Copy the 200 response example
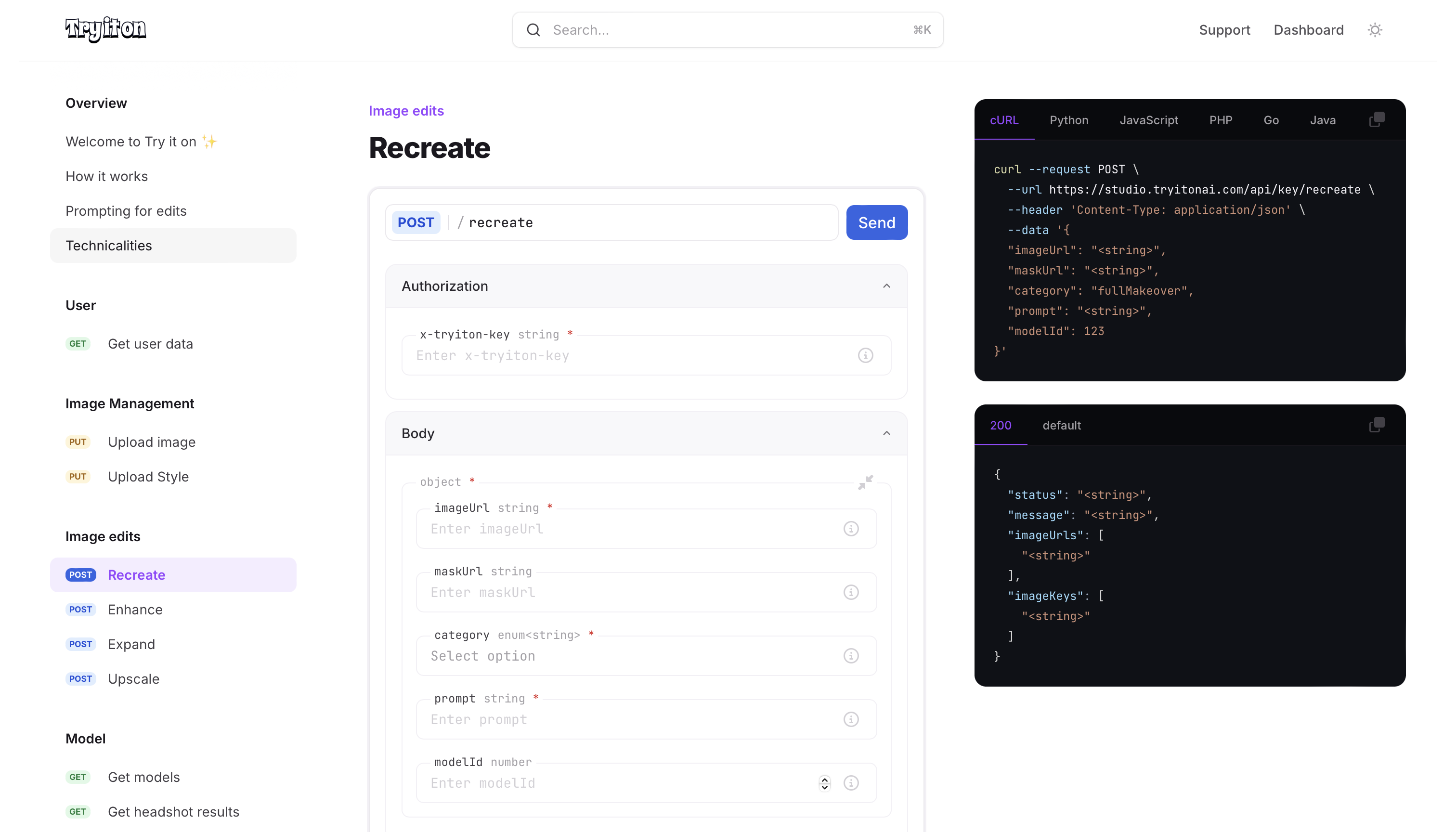The width and height of the screenshot is (1456, 832). (1377, 425)
